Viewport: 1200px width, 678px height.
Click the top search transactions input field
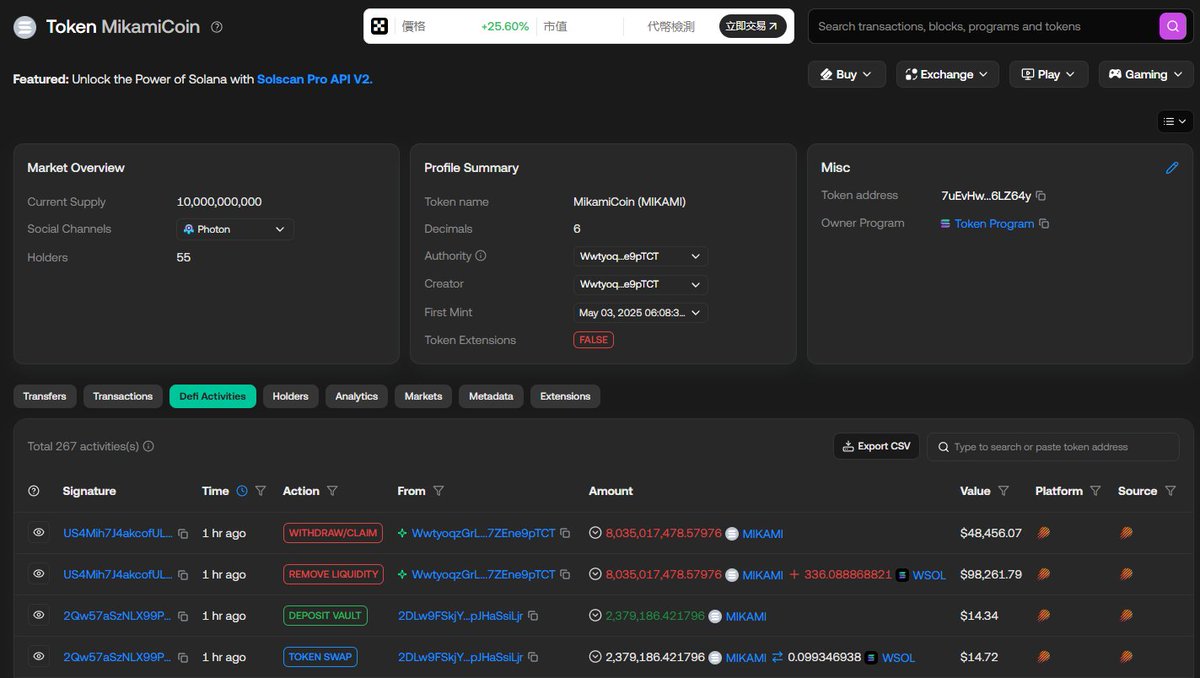(982, 26)
